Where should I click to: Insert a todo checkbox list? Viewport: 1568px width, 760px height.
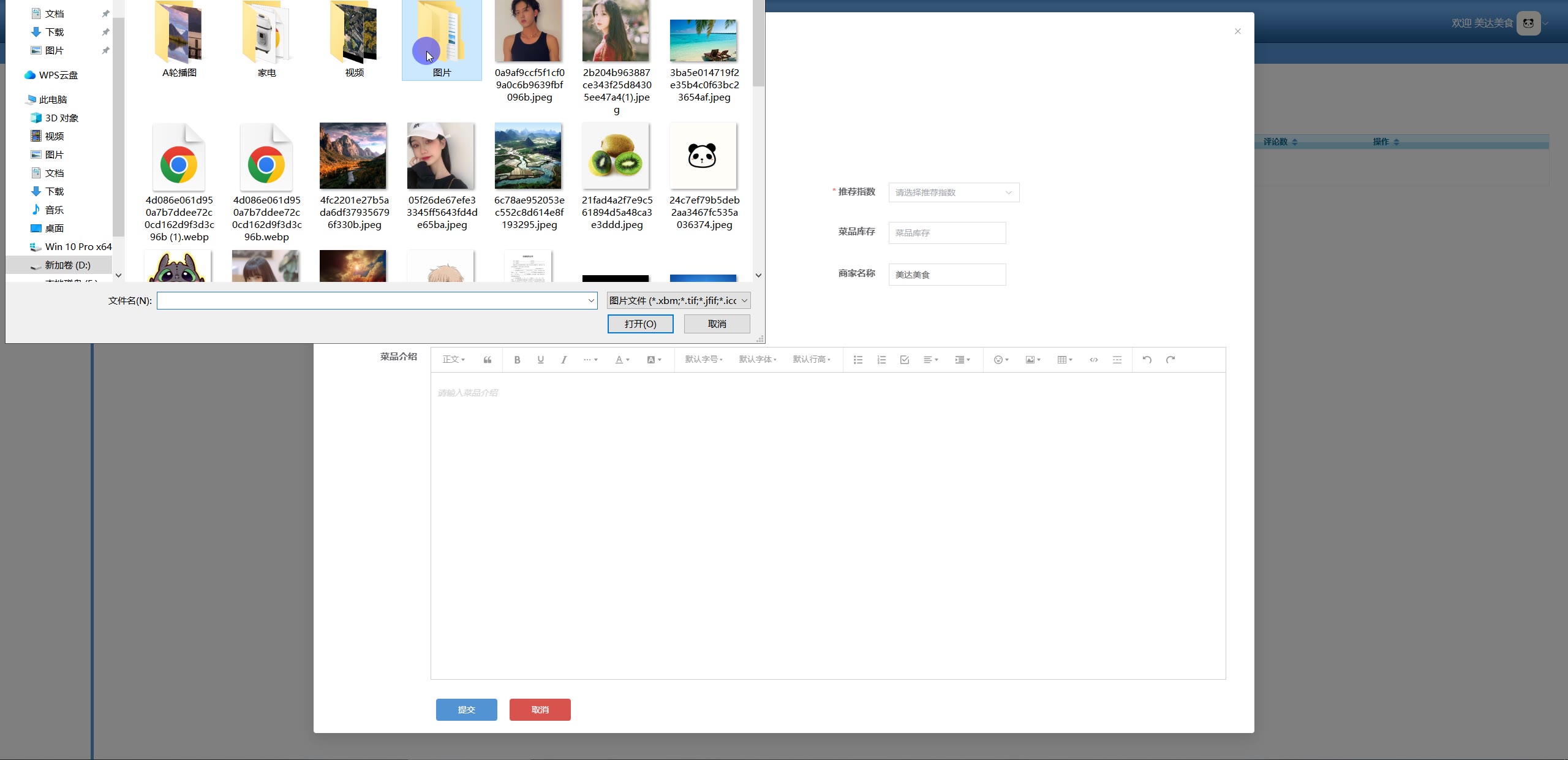905,360
